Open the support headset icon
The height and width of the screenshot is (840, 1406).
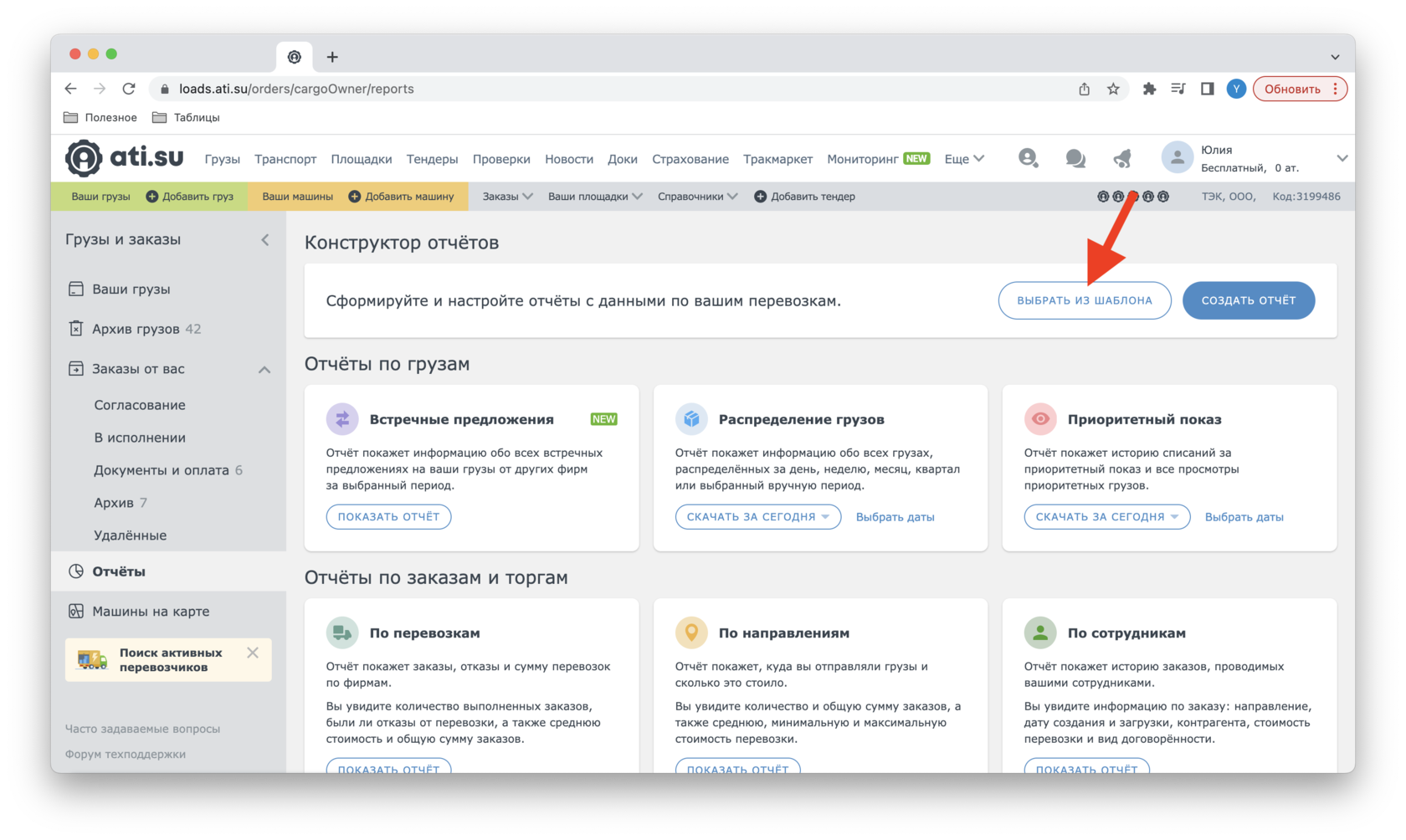(1028, 158)
